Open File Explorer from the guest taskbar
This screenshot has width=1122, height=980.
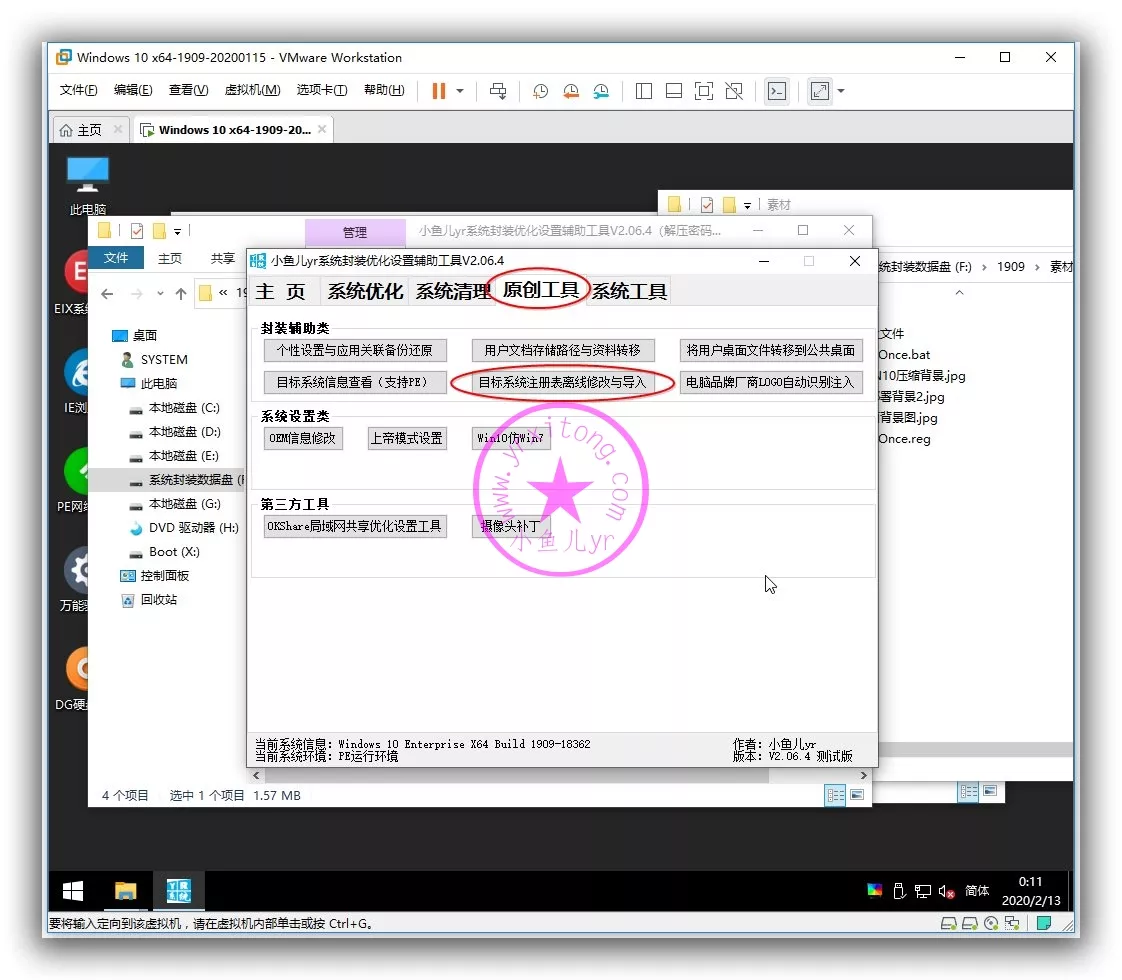tap(125, 891)
